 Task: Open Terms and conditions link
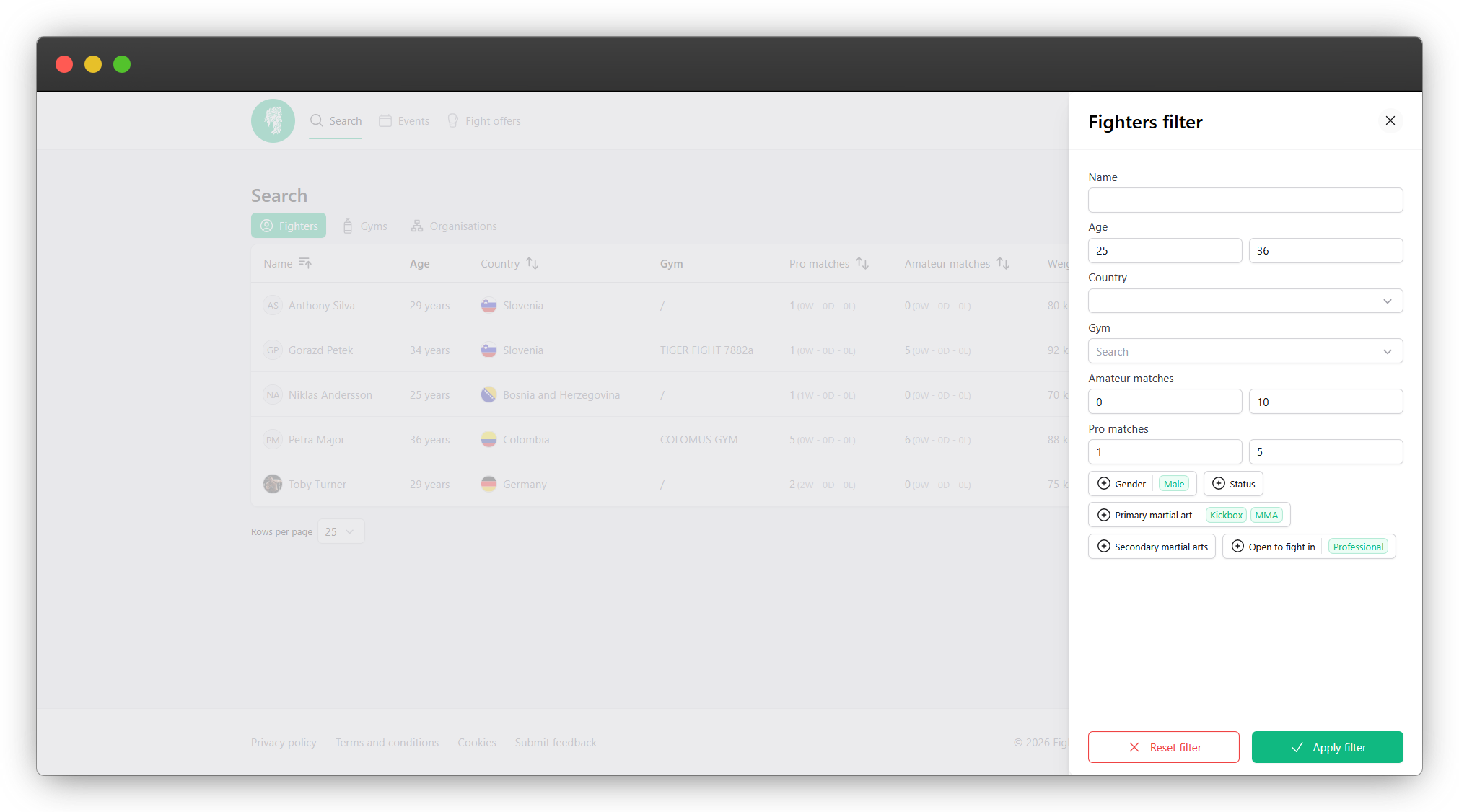pos(387,743)
